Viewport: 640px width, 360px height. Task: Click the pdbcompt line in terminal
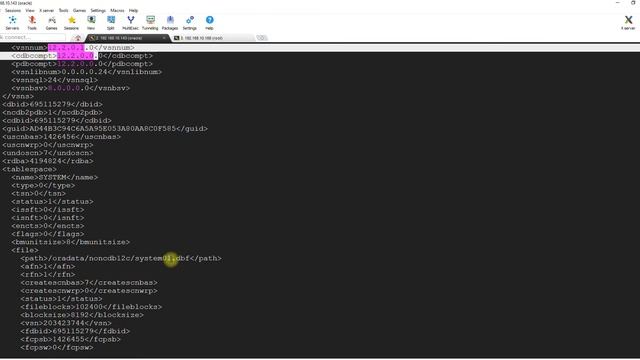pyautogui.click(x=82, y=64)
